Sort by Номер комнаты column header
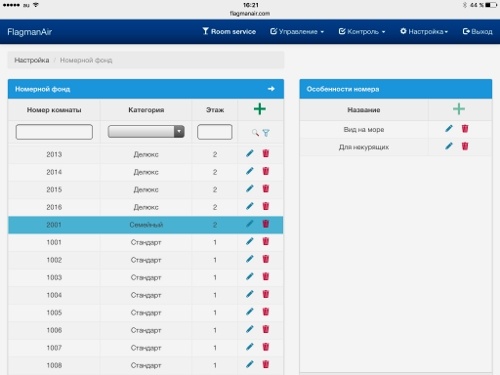The height and width of the screenshot is (375, 500). pyautogui.click(x=54, y=110)
